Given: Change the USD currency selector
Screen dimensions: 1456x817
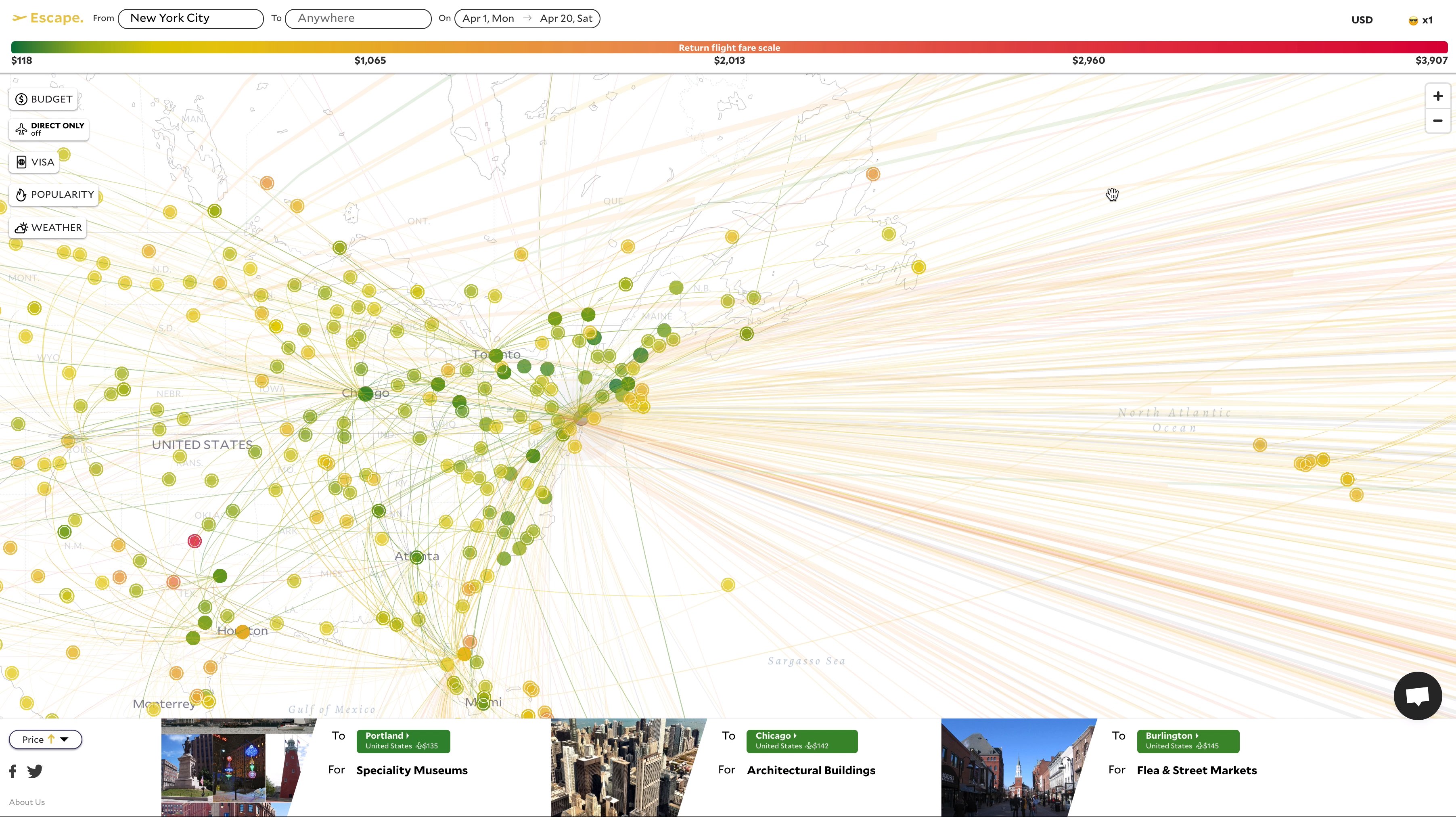Looking at the screenshot, I should pos(1362,20).
